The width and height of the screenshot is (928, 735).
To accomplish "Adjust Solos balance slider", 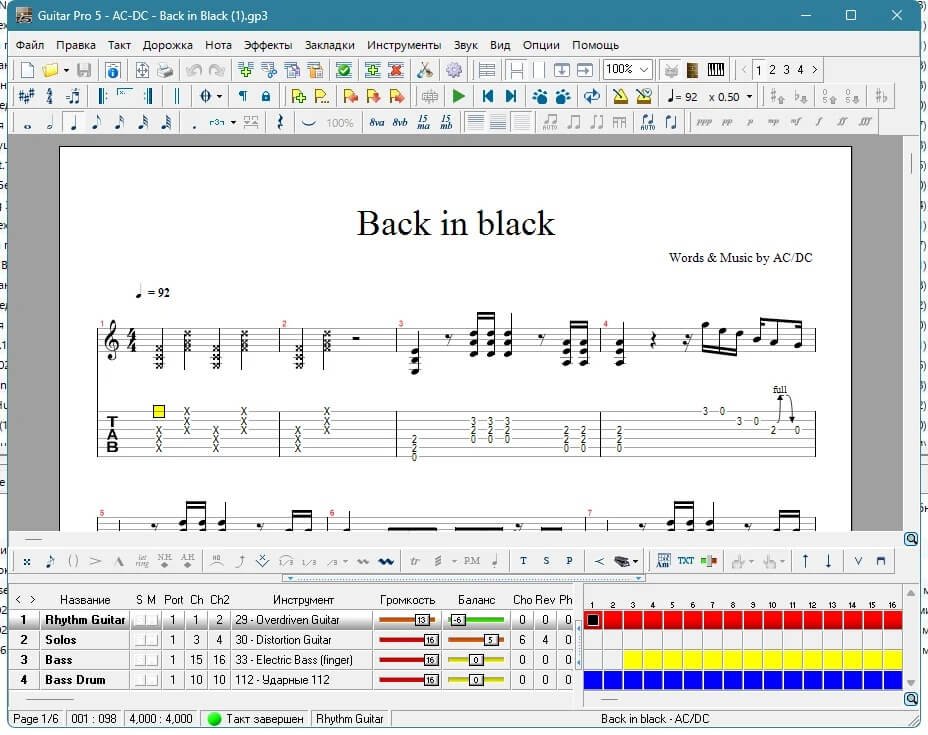I will 476,640.
